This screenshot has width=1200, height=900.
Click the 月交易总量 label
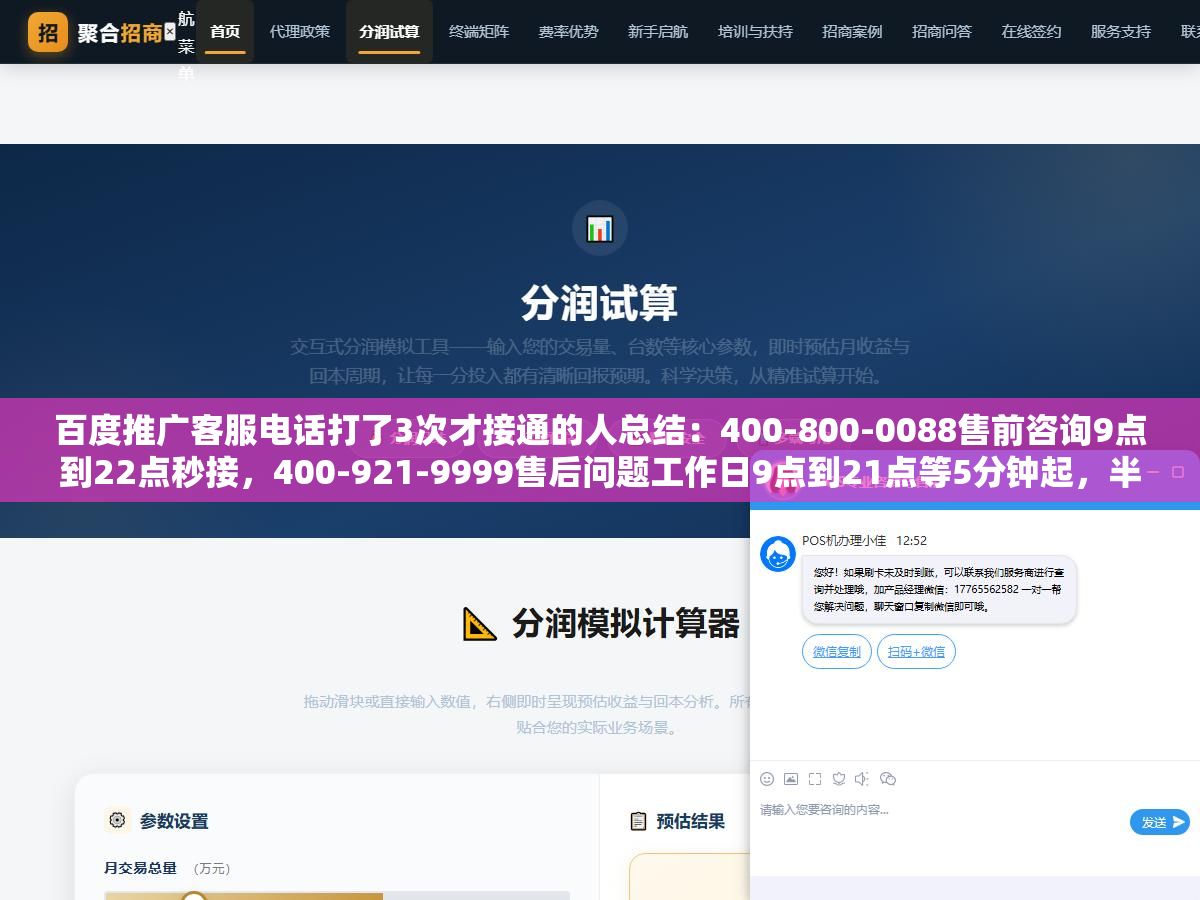(140, 868)
